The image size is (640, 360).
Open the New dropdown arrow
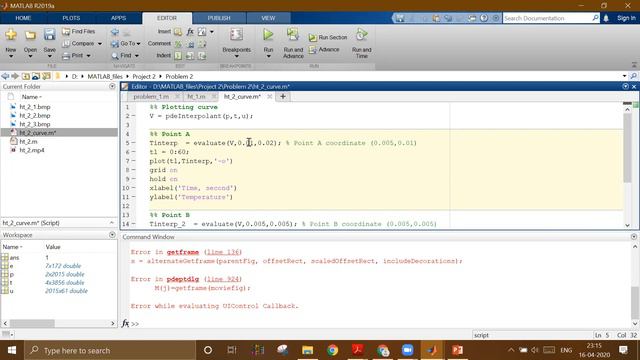pos(11,56)
